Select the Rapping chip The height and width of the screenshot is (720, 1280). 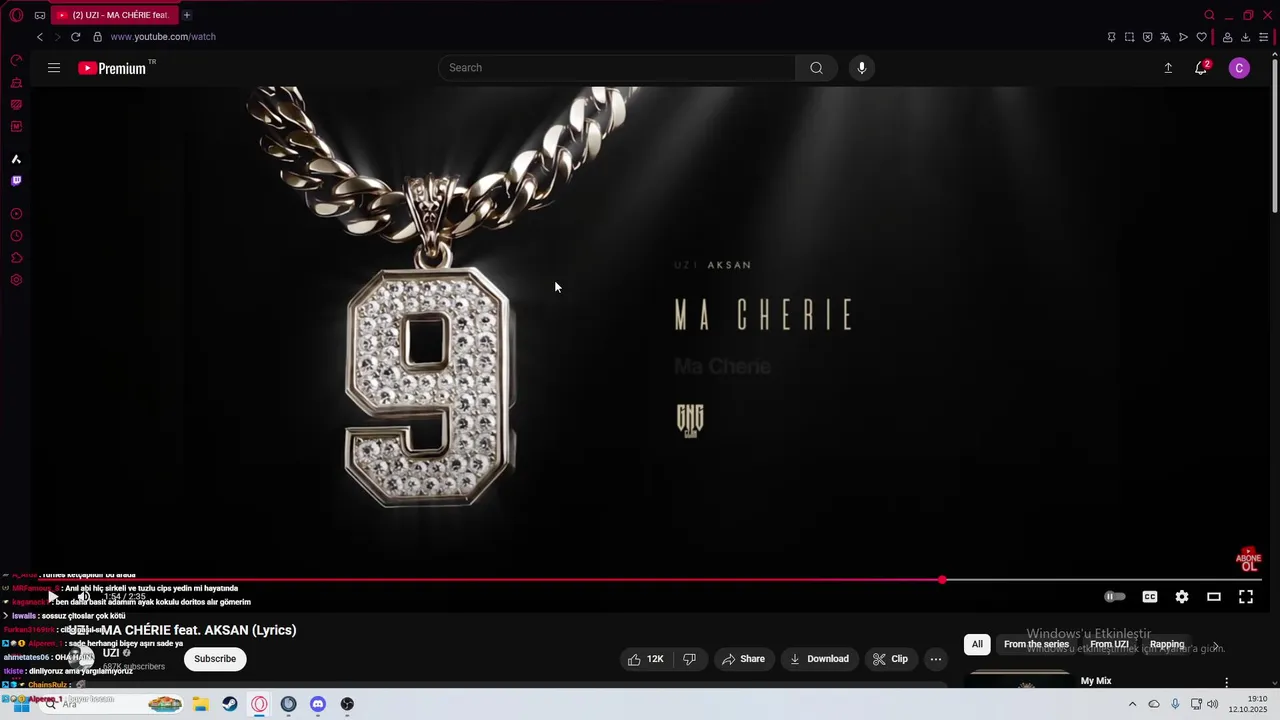(1167, 644)
